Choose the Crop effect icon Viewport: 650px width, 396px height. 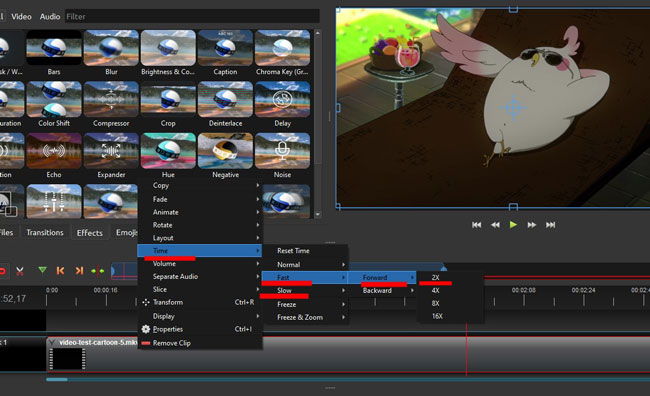click(x=168, y=99)
